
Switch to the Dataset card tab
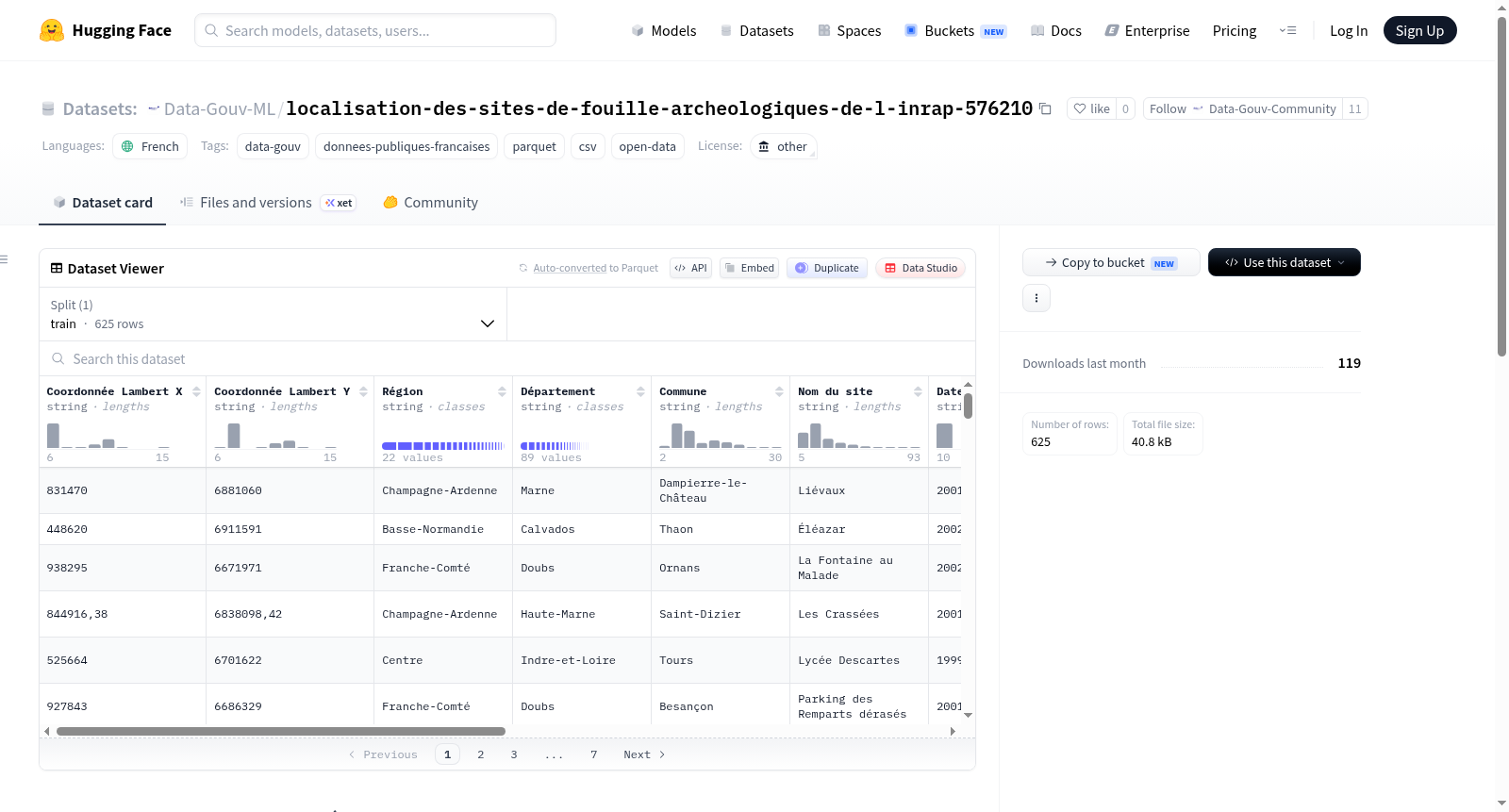(x=102, y=202)
